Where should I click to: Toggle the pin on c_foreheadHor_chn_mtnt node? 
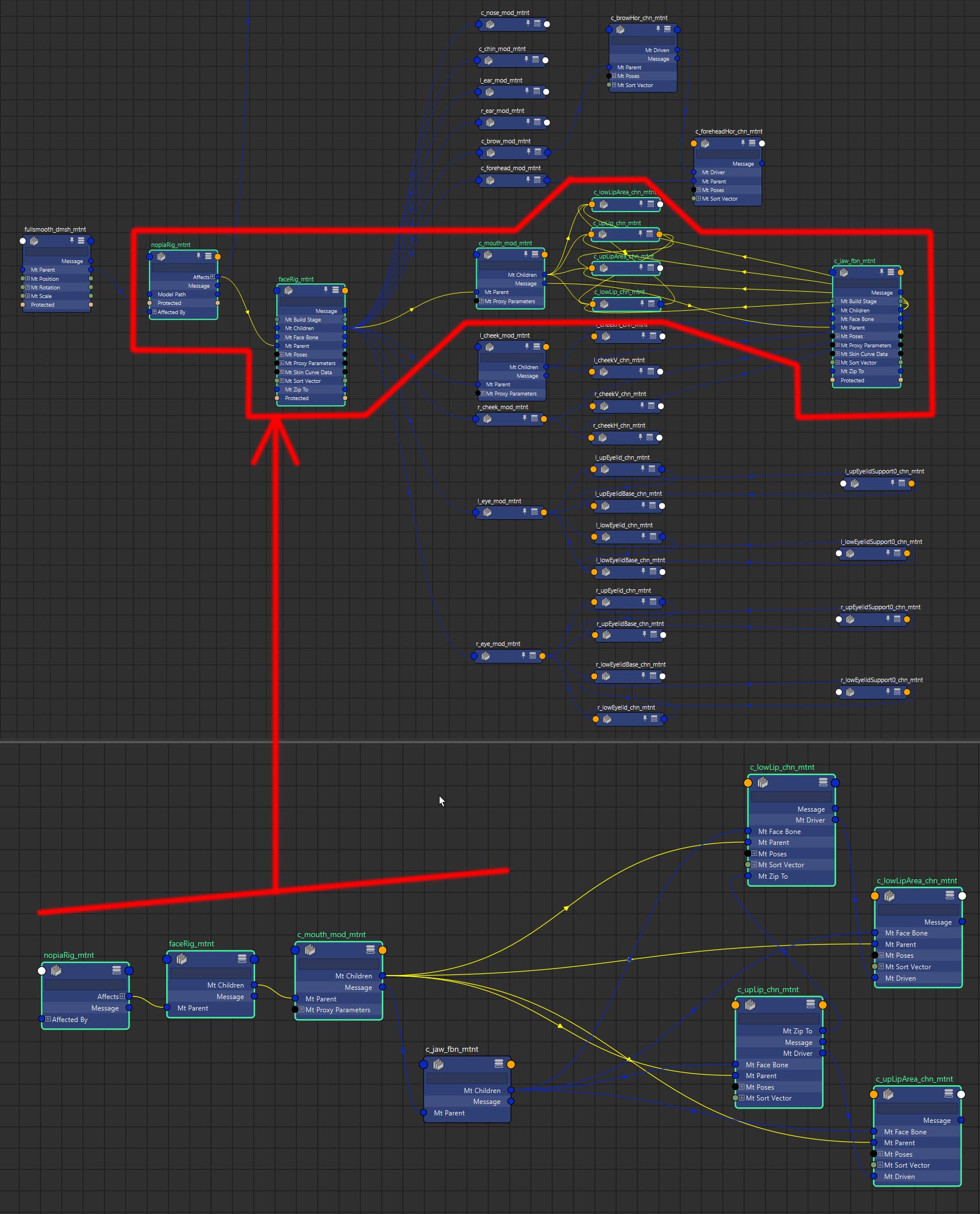click(x=743, y=143)
